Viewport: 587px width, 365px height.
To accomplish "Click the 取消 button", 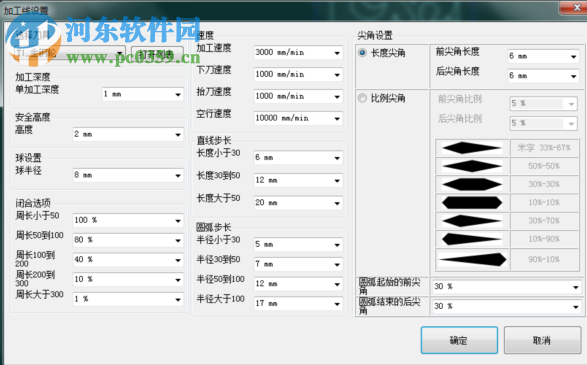I will click(x=542, y=340).
